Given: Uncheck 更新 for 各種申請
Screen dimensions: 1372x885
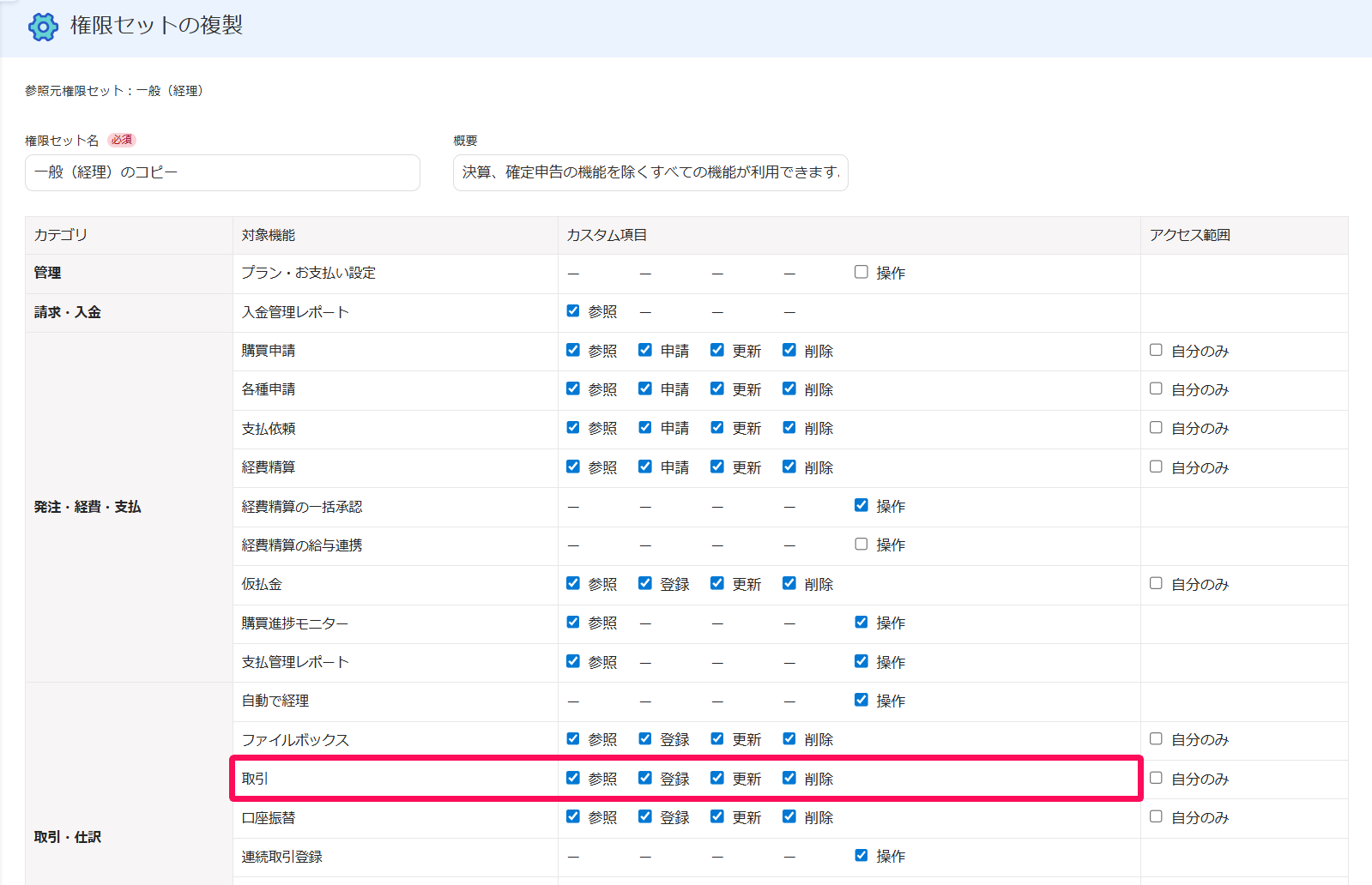Looking at the screenshot, I should (717, 388).
